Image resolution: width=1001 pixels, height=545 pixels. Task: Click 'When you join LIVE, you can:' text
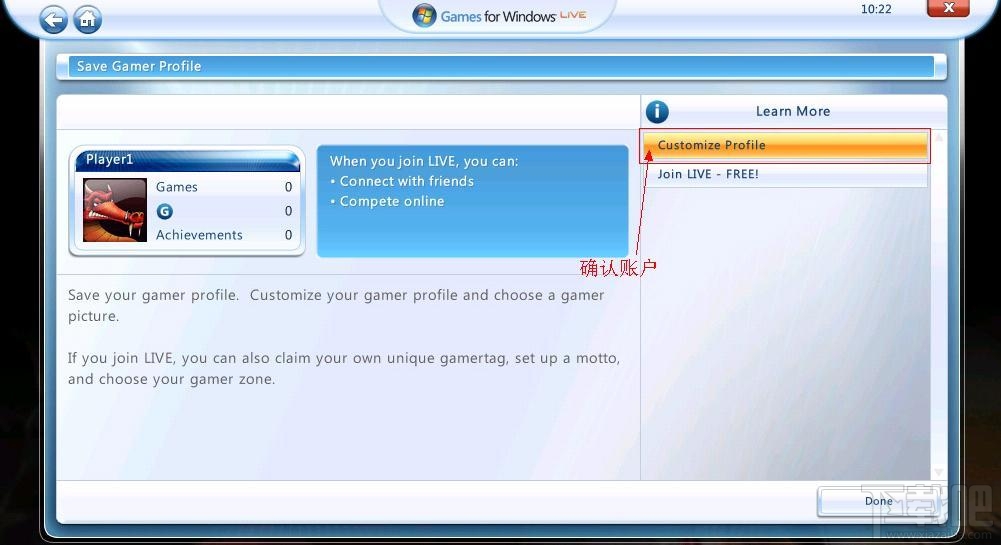424,161
